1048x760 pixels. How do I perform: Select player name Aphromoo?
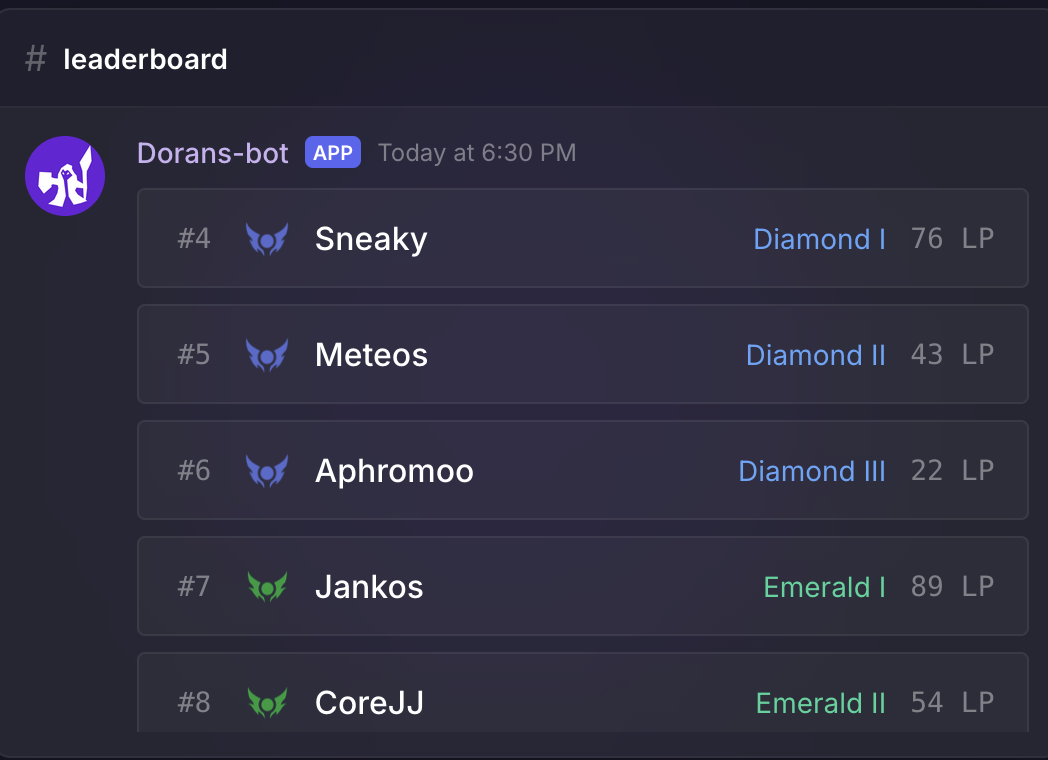(x=394, y=471)
